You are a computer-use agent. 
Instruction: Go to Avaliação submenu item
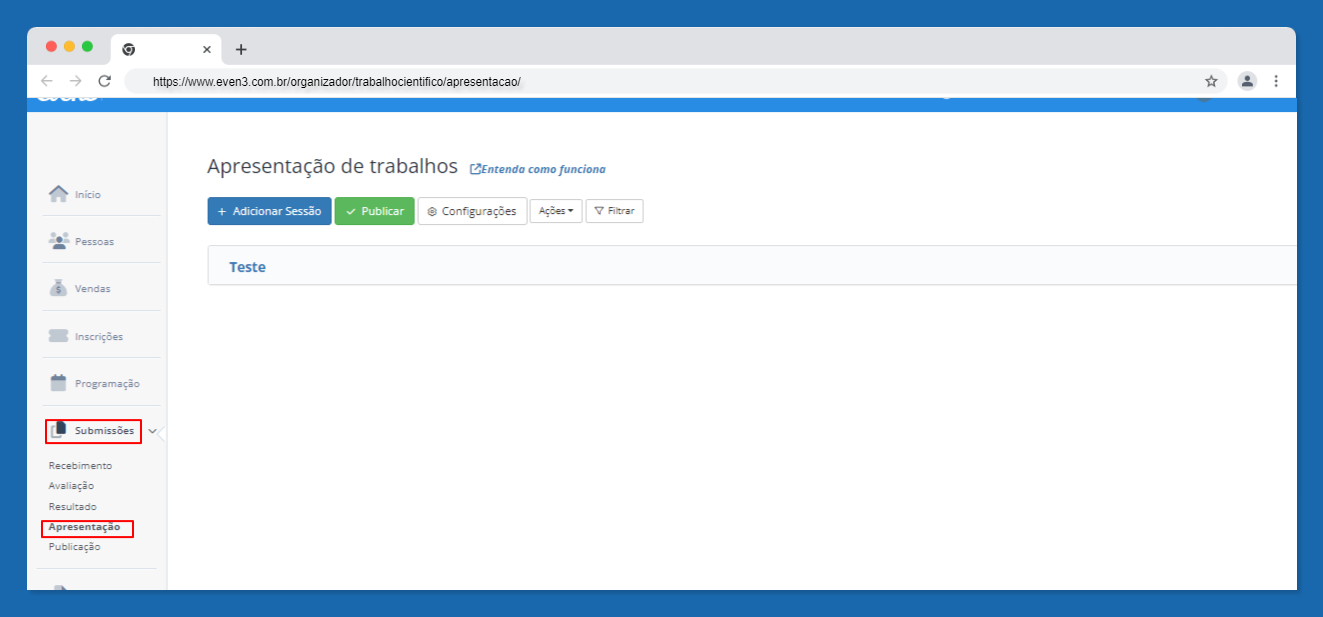71,486
